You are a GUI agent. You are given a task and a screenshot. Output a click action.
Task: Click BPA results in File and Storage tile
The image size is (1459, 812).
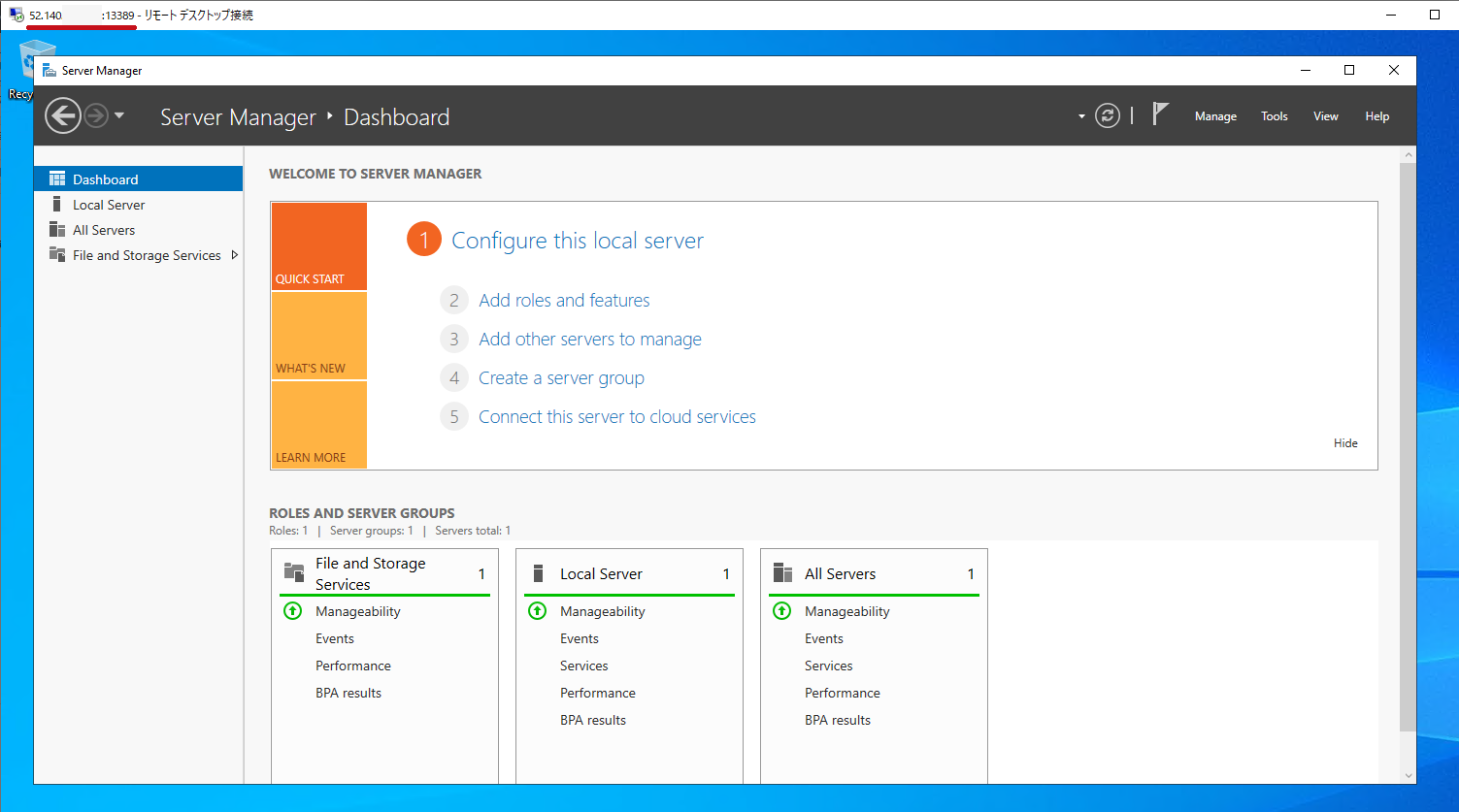[348, 693]
